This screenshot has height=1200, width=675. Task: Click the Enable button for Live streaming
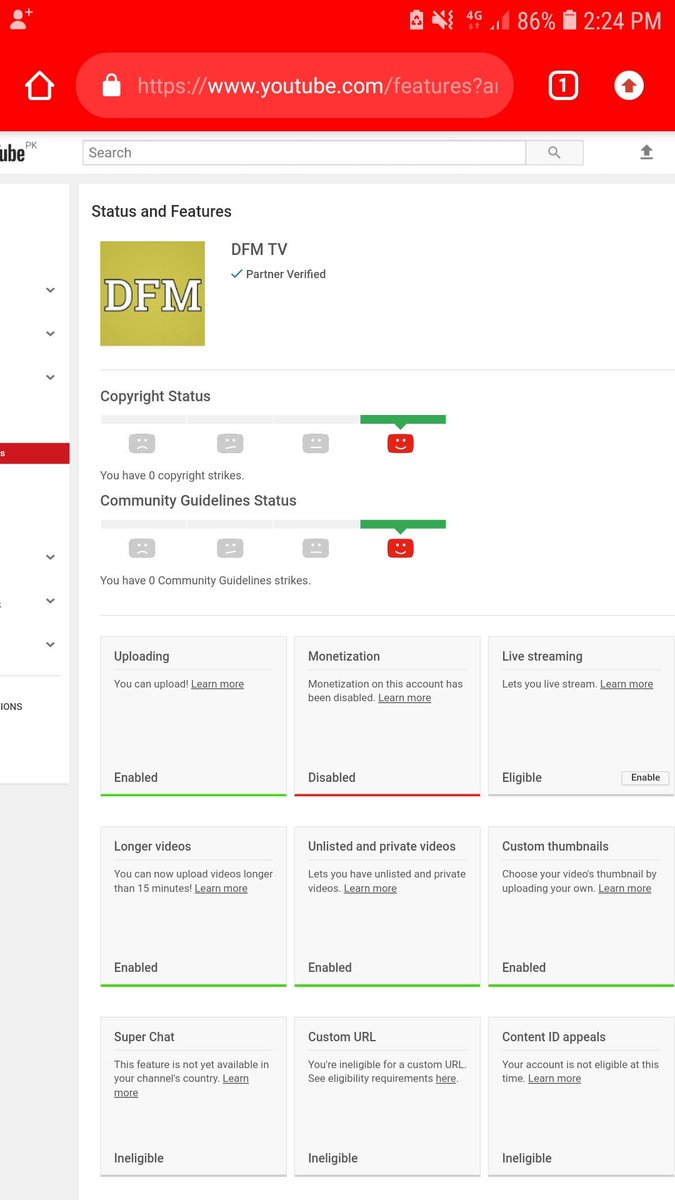pyautogui.click(x=645, y=777)
